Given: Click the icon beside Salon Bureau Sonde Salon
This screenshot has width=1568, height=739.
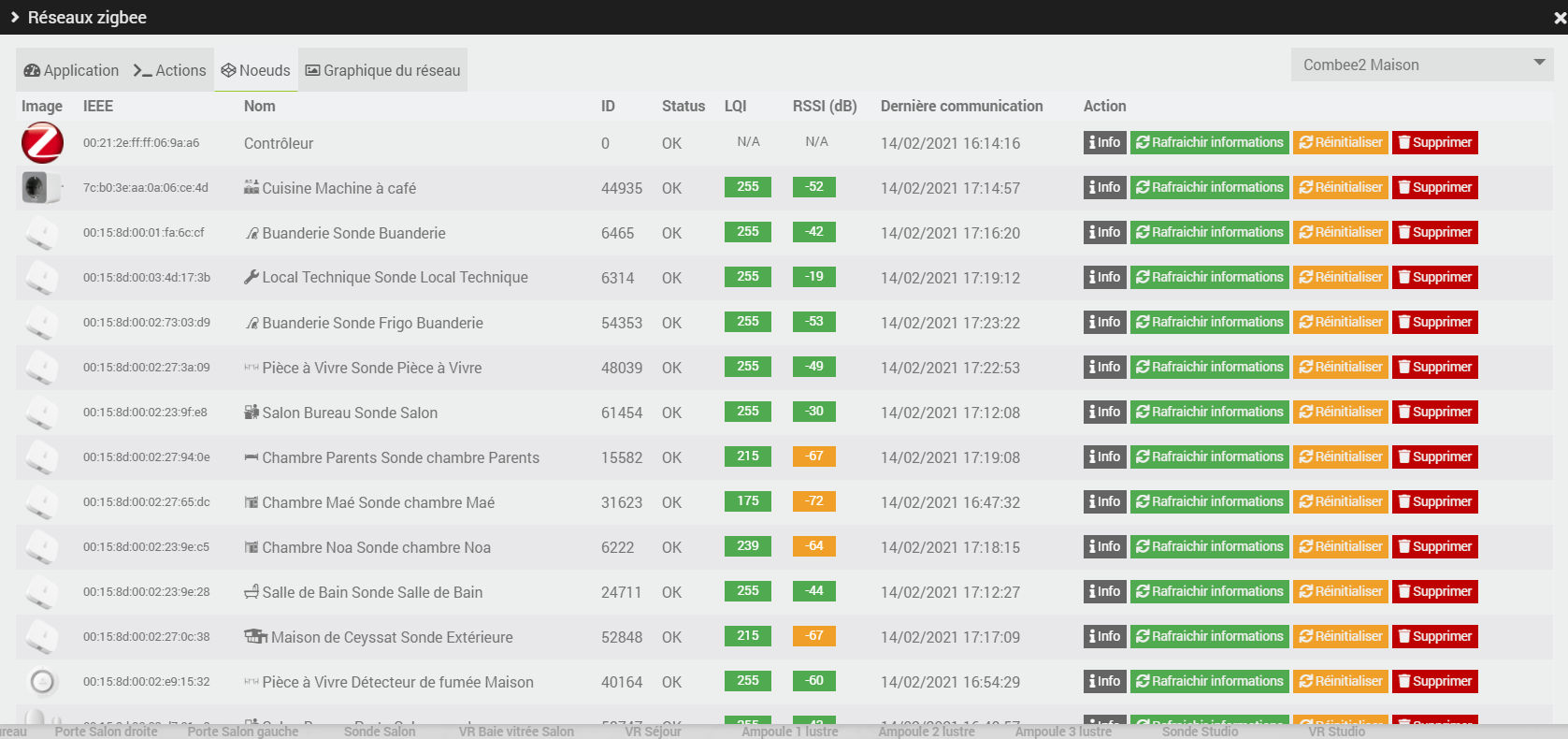Looking at the screenshot, I should tap(251, 413).
